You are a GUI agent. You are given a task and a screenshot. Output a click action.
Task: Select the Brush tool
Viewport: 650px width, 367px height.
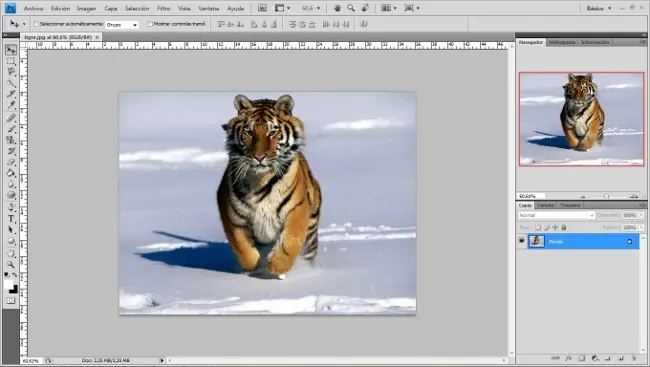(11, 129)
